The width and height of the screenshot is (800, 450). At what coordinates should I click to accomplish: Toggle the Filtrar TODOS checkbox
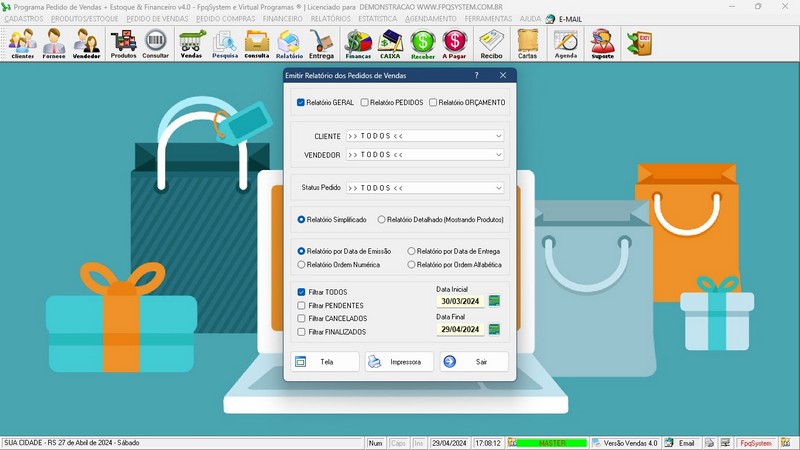click(x=301, y=292)
